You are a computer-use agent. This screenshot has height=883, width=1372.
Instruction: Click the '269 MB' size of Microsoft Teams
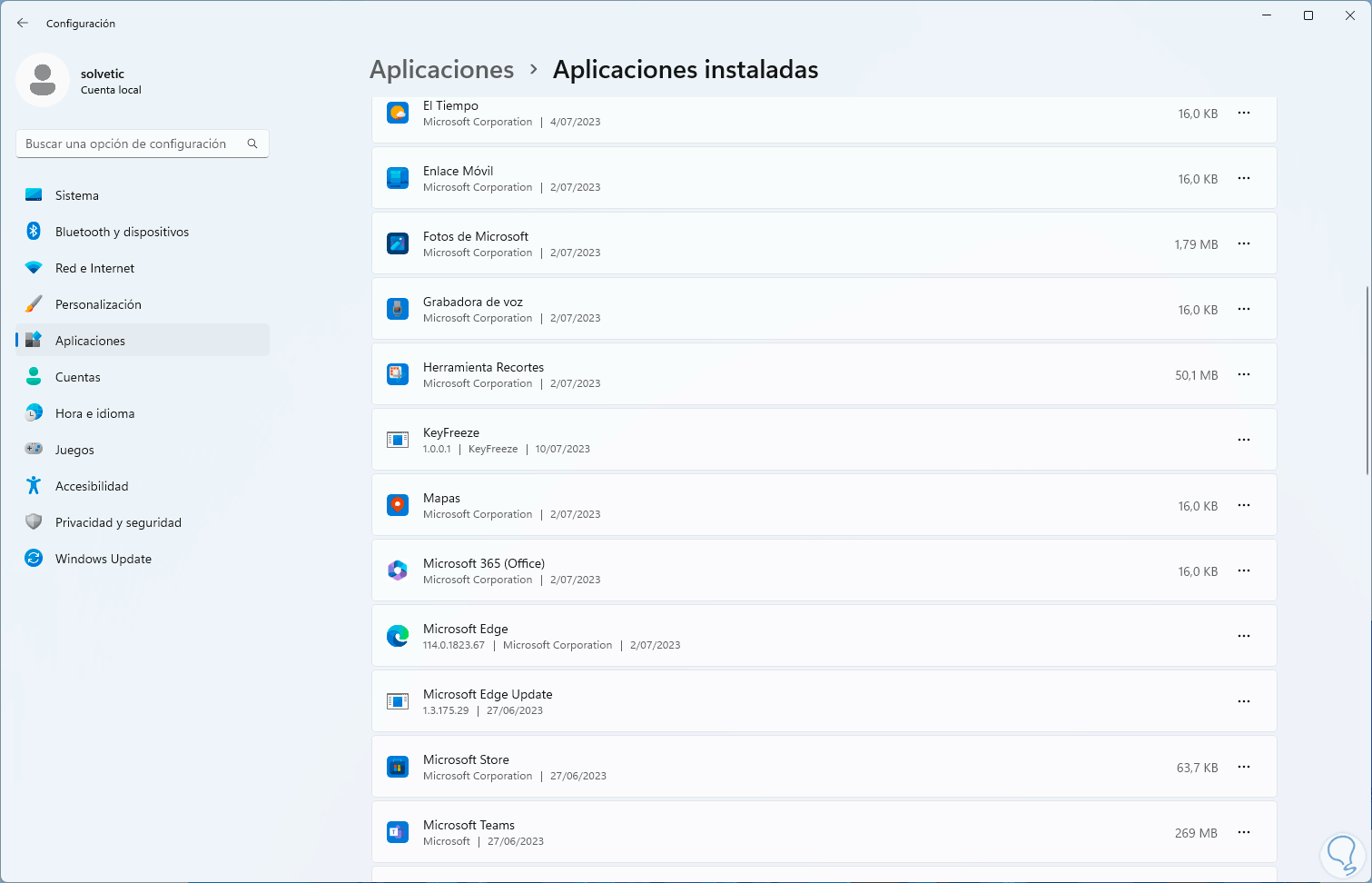[1196, 833]
